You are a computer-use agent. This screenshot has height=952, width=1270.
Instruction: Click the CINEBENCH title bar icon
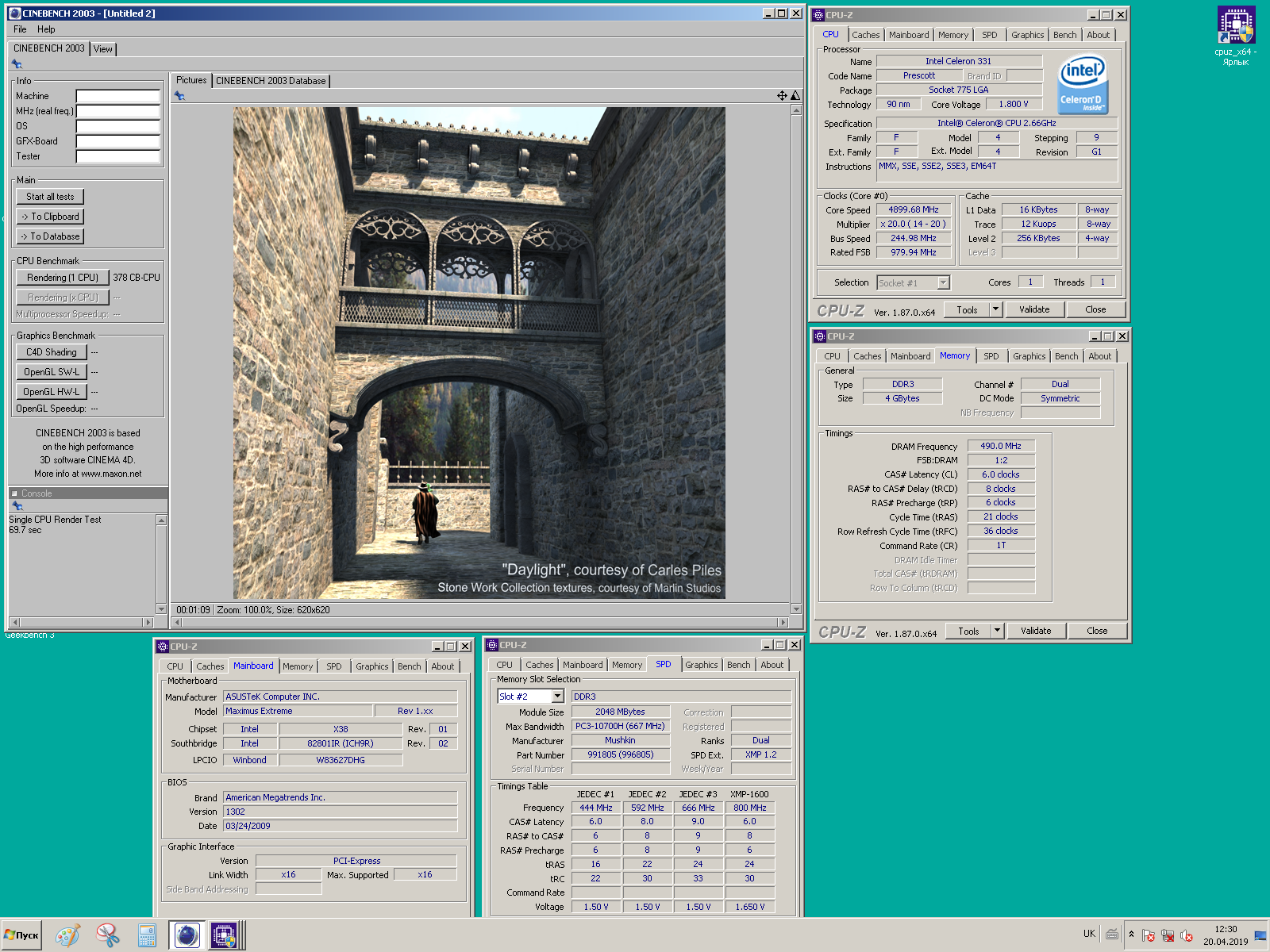tap(14, 13)
